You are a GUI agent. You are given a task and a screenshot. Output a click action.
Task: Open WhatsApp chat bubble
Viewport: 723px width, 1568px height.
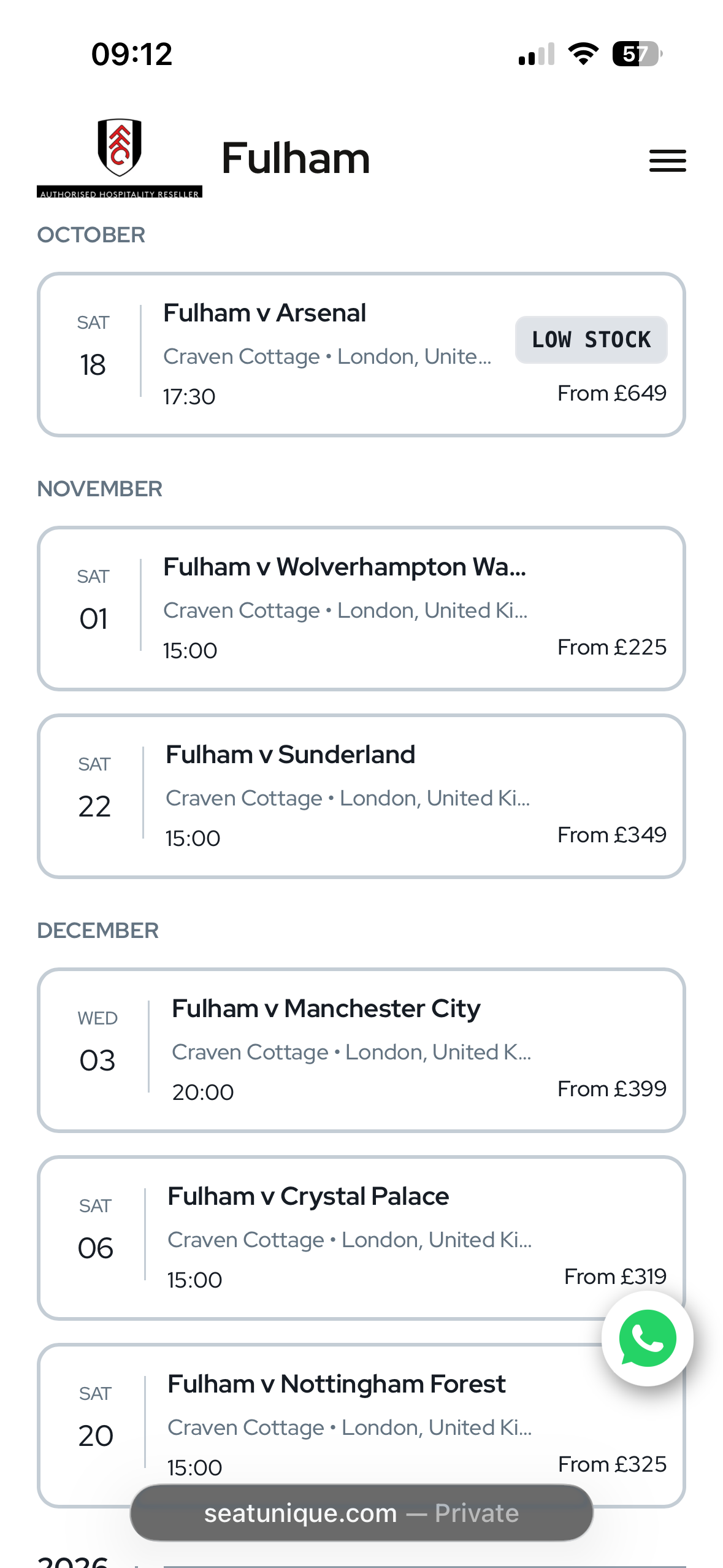click(647, 1338)
